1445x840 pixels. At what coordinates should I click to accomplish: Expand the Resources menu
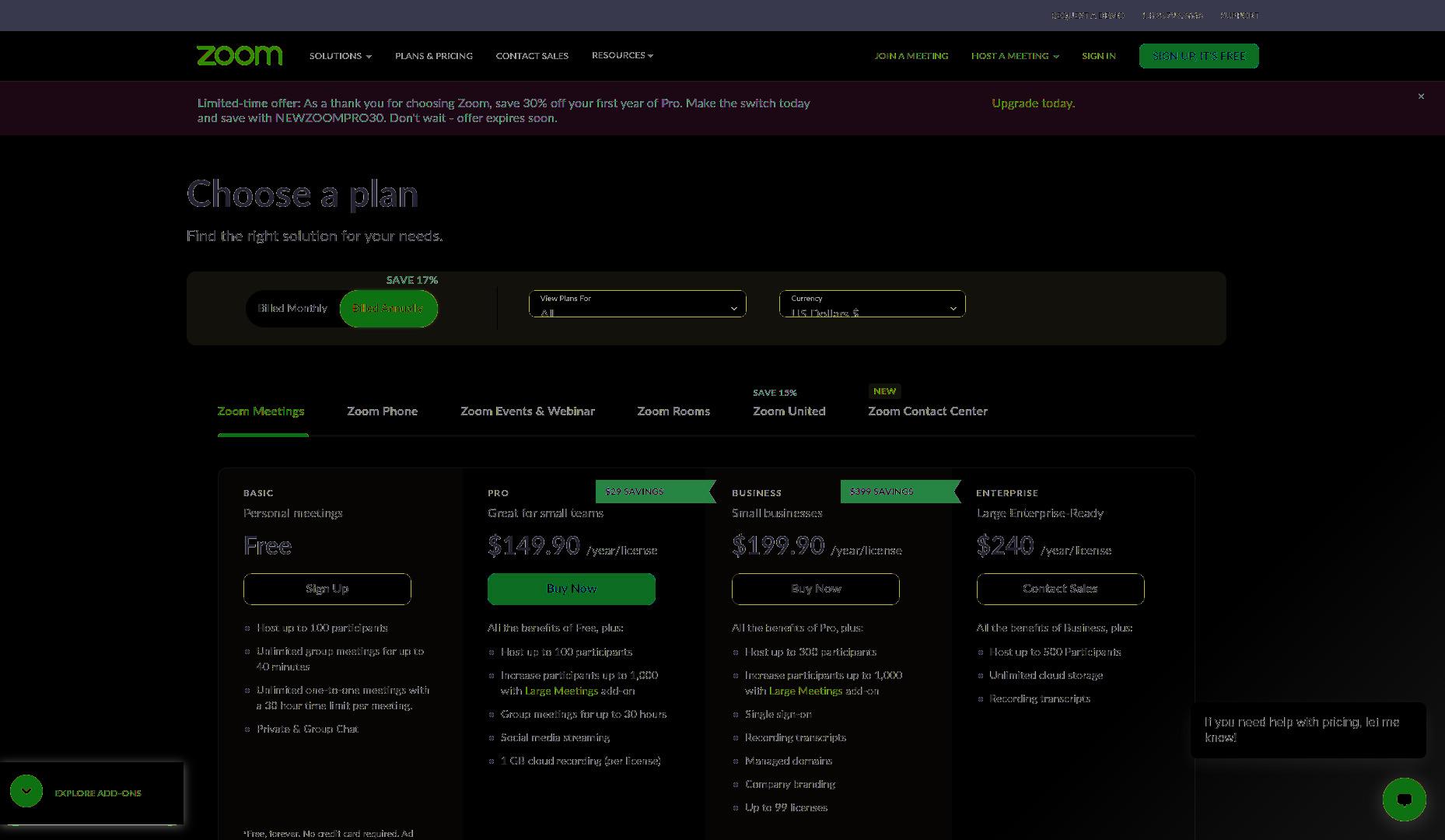(x=622, y=55)
